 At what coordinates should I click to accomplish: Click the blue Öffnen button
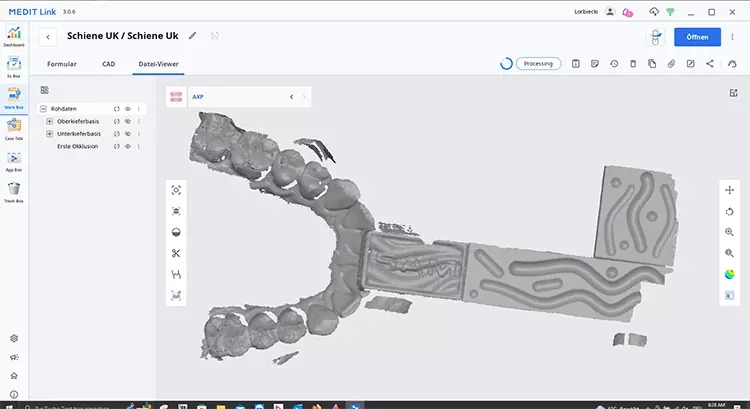[x=697, y=37]
